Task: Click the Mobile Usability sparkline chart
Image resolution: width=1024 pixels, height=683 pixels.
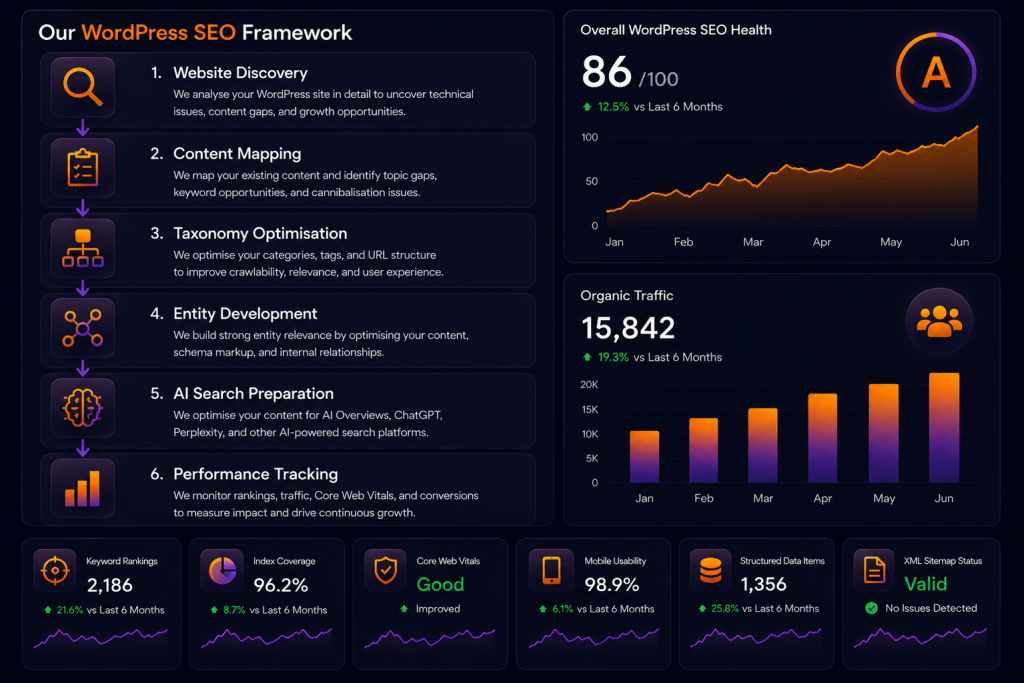Action: click(594, 637)
